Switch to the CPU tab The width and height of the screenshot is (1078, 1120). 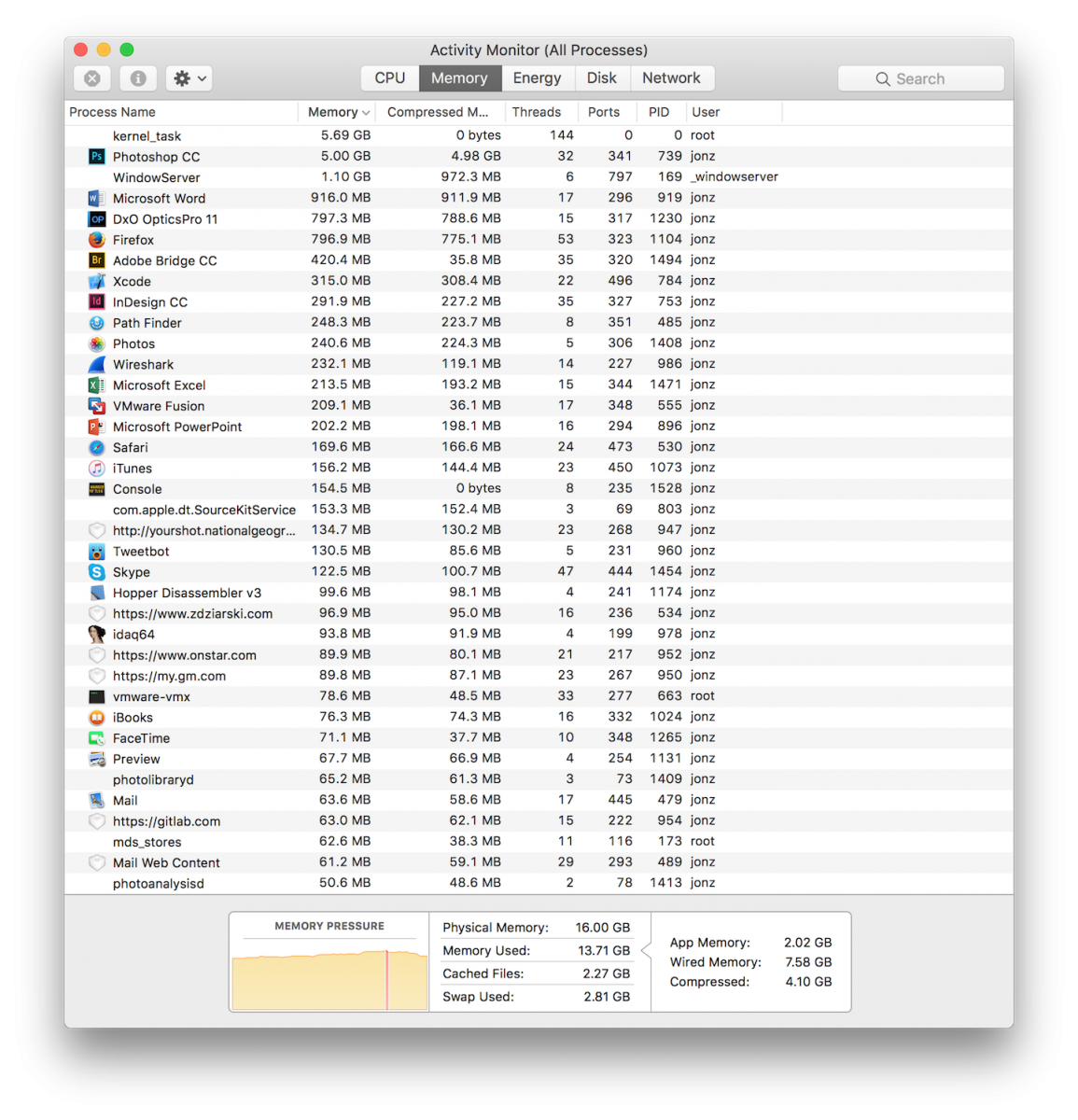(389, 77)
